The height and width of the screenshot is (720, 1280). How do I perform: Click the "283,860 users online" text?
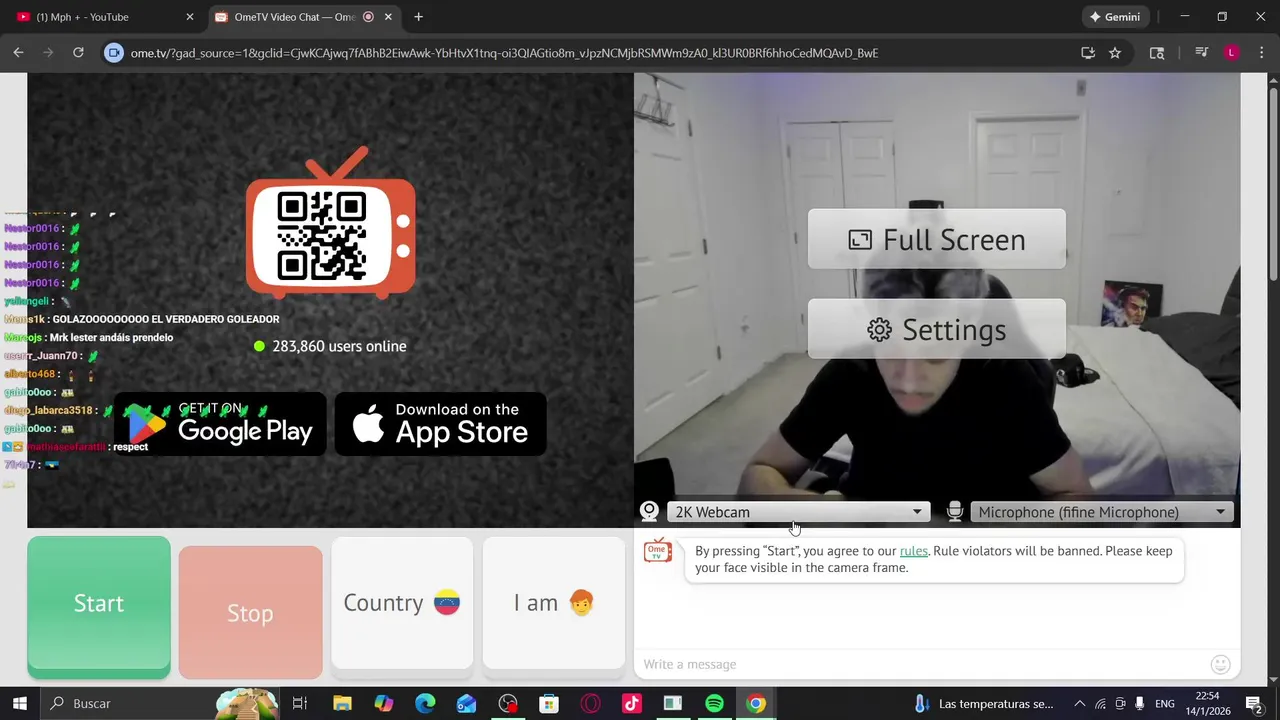(339, 346)
